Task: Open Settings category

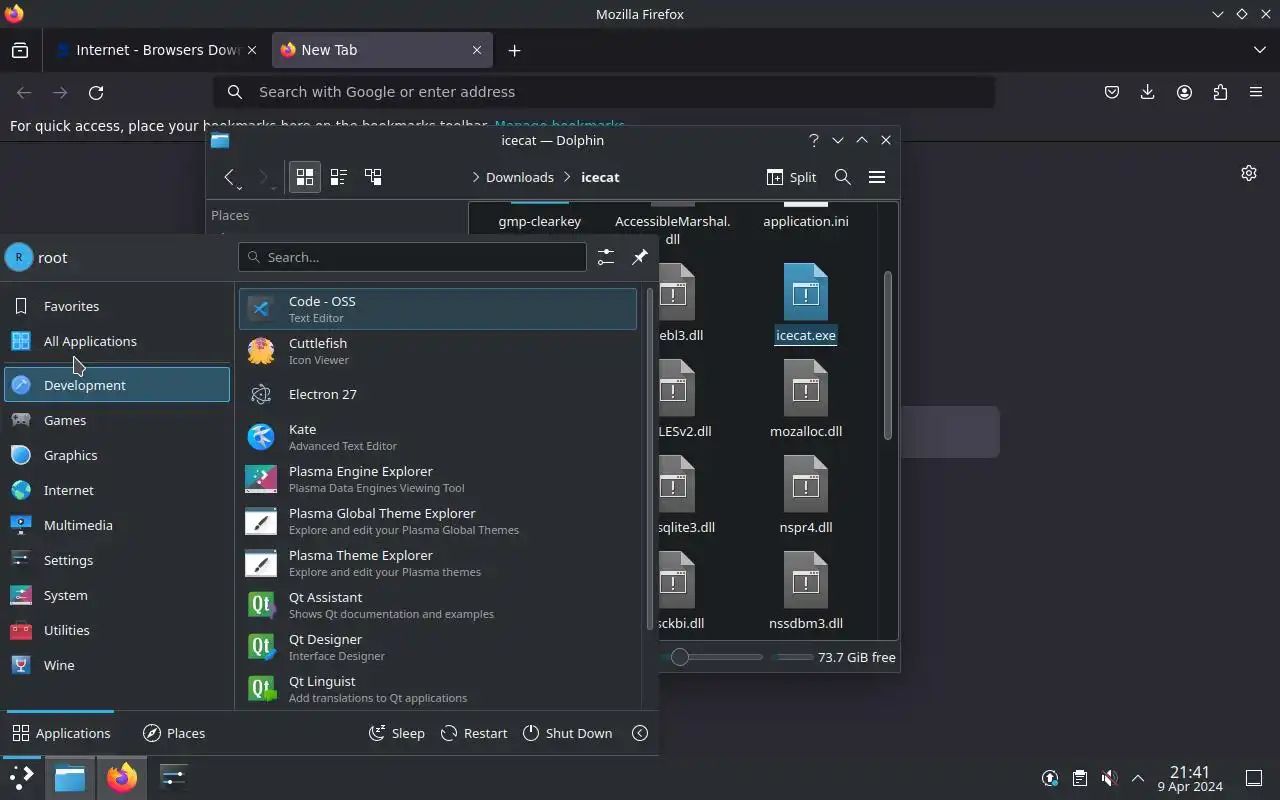Action: coord(117,560)
